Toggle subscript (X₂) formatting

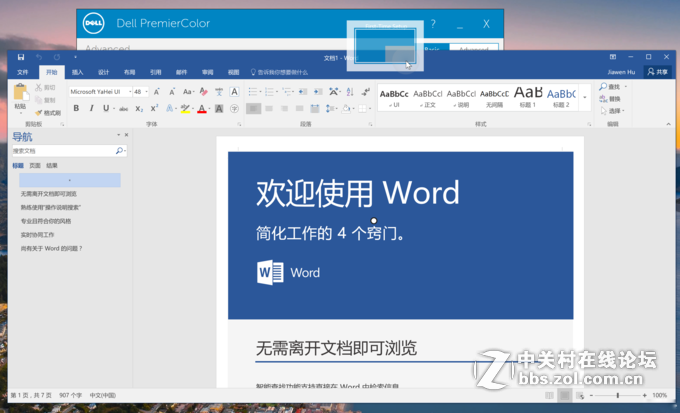[139, 108]
